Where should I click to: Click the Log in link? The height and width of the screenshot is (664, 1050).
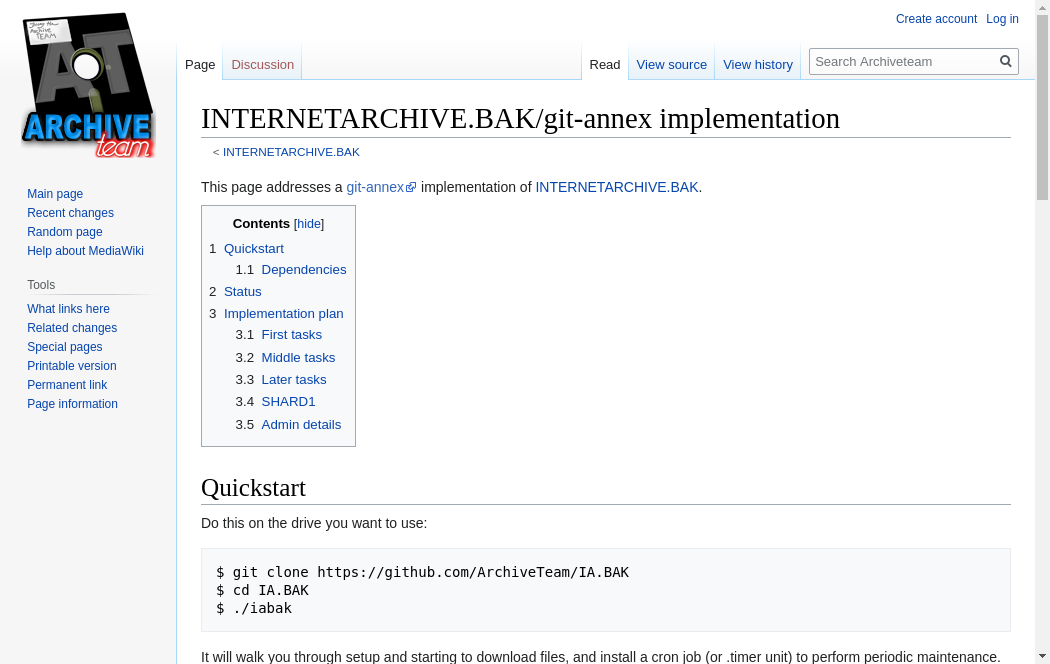click(x=1002, y=19)
